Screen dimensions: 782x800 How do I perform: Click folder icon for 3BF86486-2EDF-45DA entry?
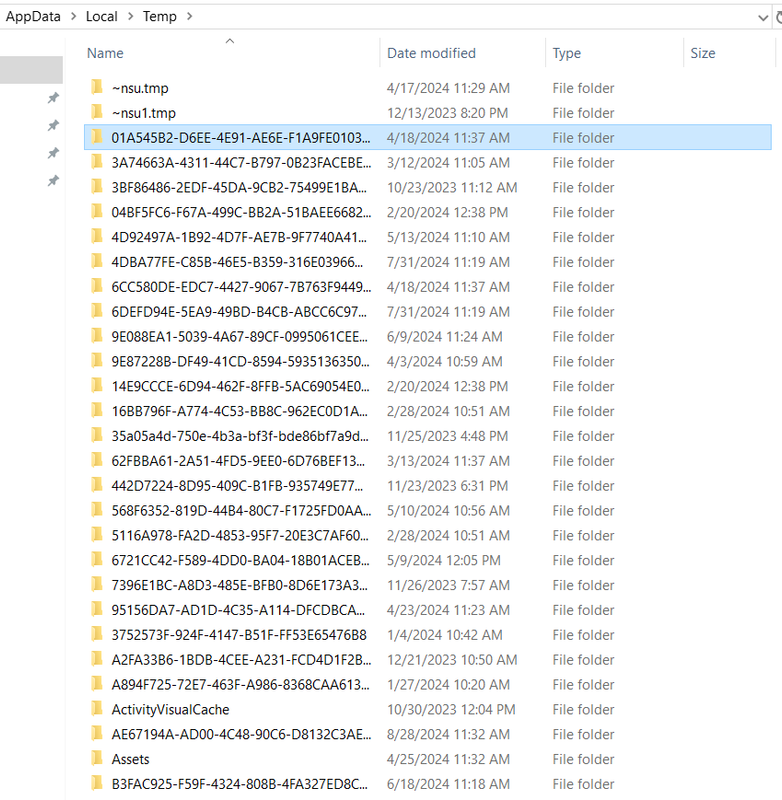pyautogui.click(x=97, y=187)
